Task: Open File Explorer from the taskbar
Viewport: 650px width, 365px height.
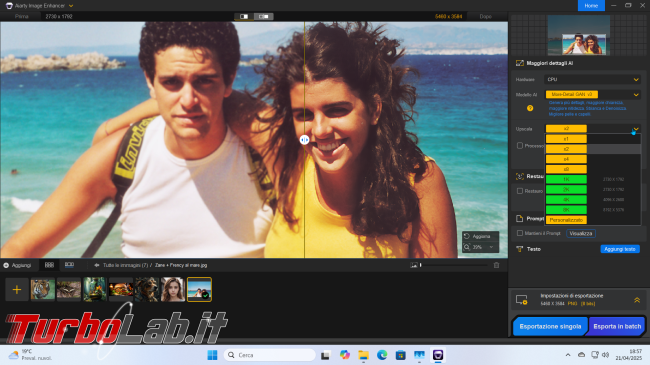Action: [x=364, y=355]
